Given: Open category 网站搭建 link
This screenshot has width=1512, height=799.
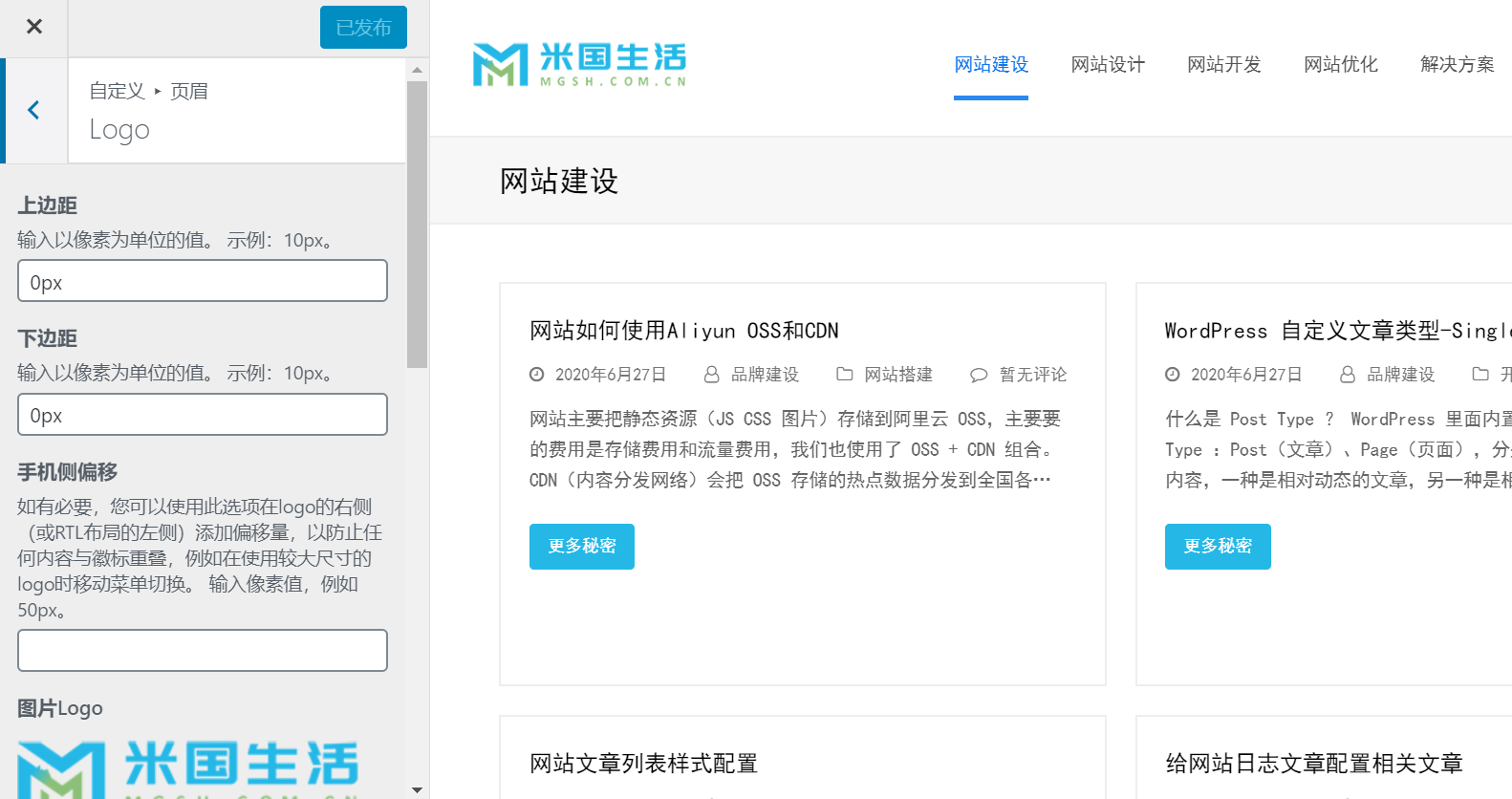Looking at the screenshot, I should point(898,375).
